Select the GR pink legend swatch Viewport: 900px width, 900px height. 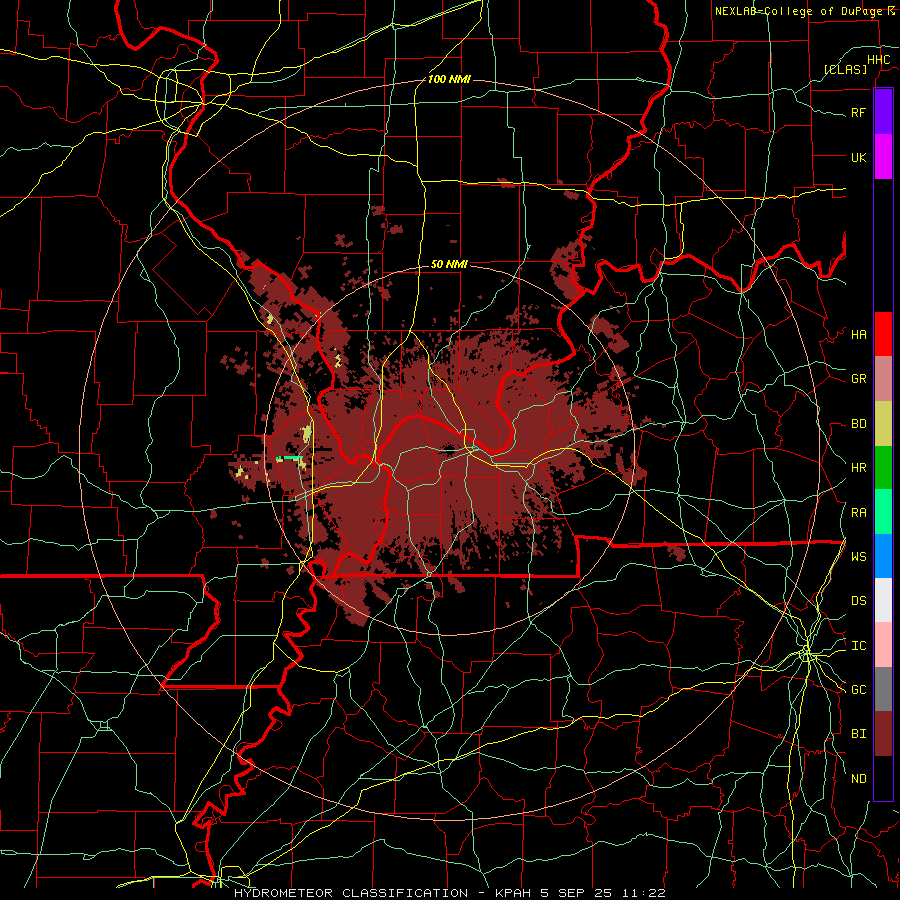pyautogui.click(x=883, y=378)
